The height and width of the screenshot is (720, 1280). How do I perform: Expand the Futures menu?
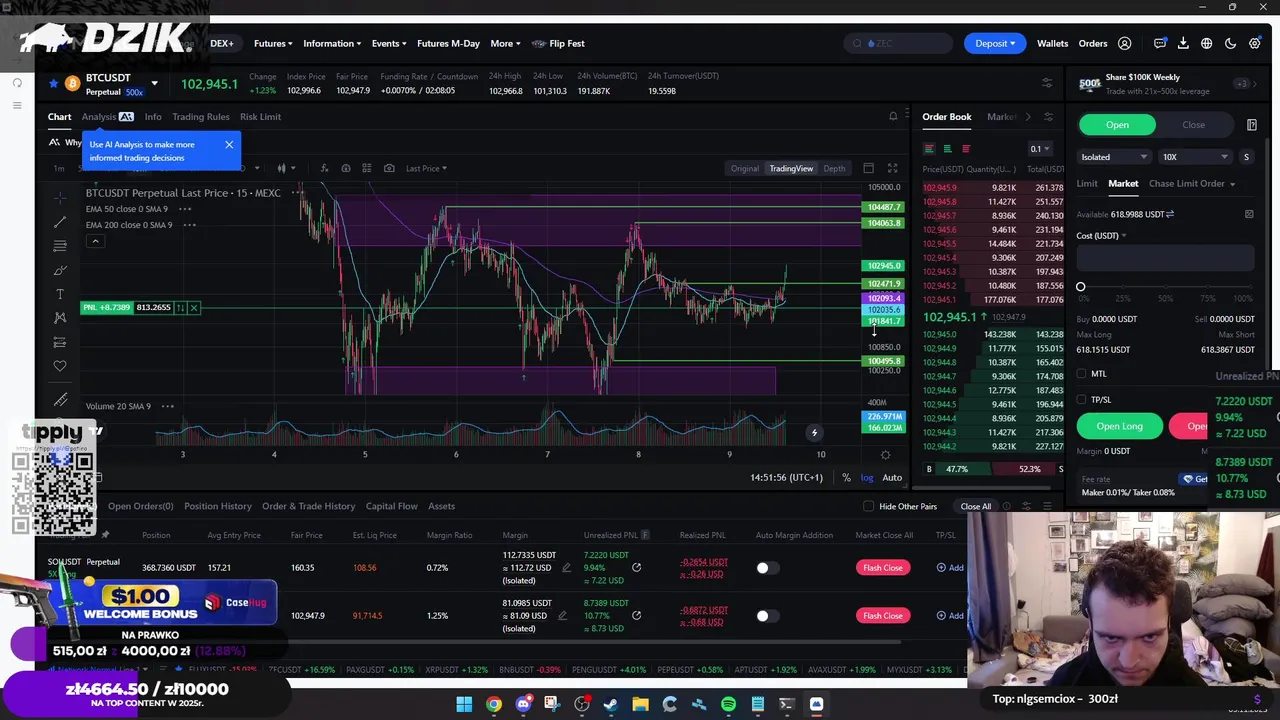(x=273, y=43)
